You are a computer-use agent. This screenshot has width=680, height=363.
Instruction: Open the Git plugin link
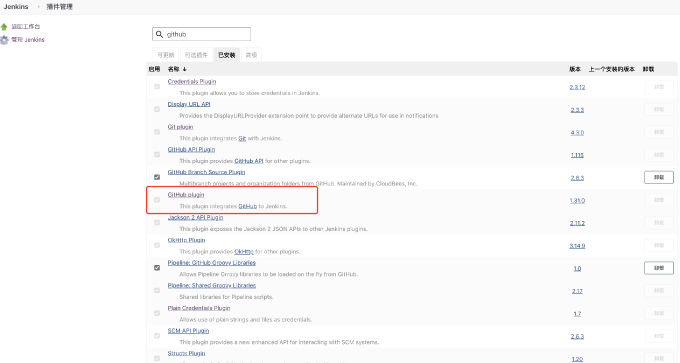(180, 127)
